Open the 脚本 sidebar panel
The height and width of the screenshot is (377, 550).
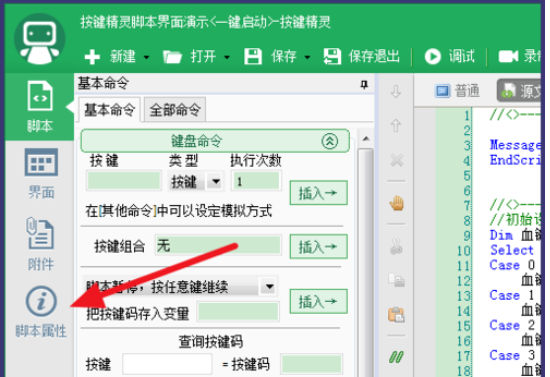tap(40, 107)
